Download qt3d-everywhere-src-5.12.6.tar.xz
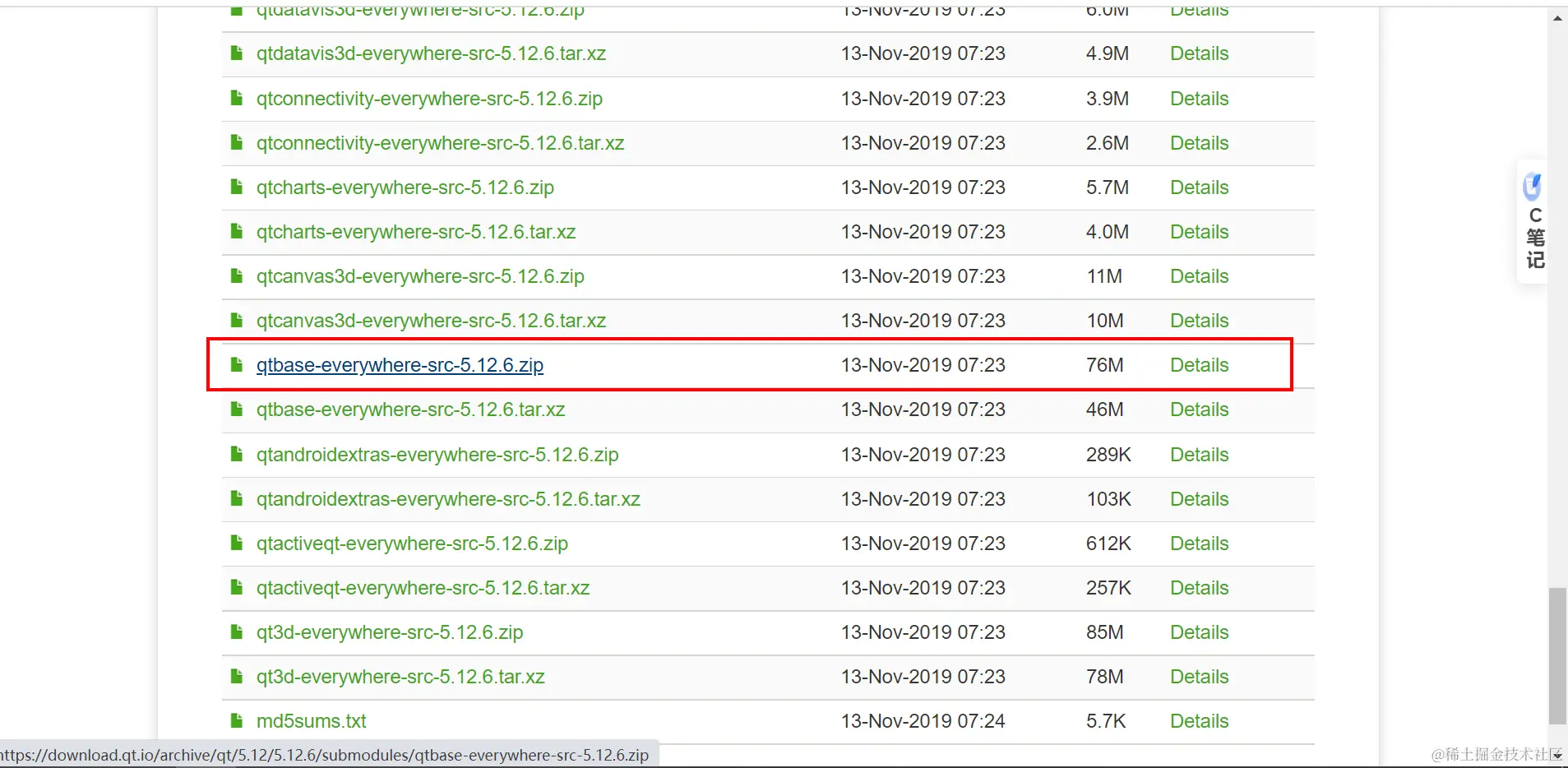 400,677
